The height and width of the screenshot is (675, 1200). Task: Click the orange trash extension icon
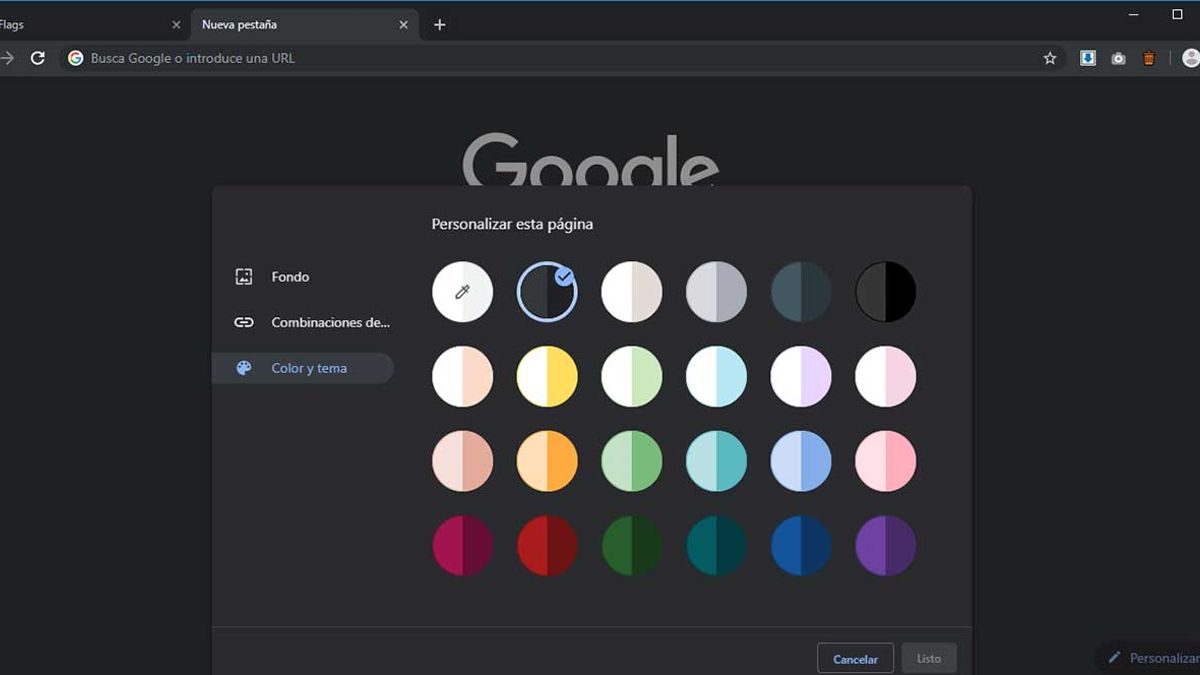tap(1149, 58)
